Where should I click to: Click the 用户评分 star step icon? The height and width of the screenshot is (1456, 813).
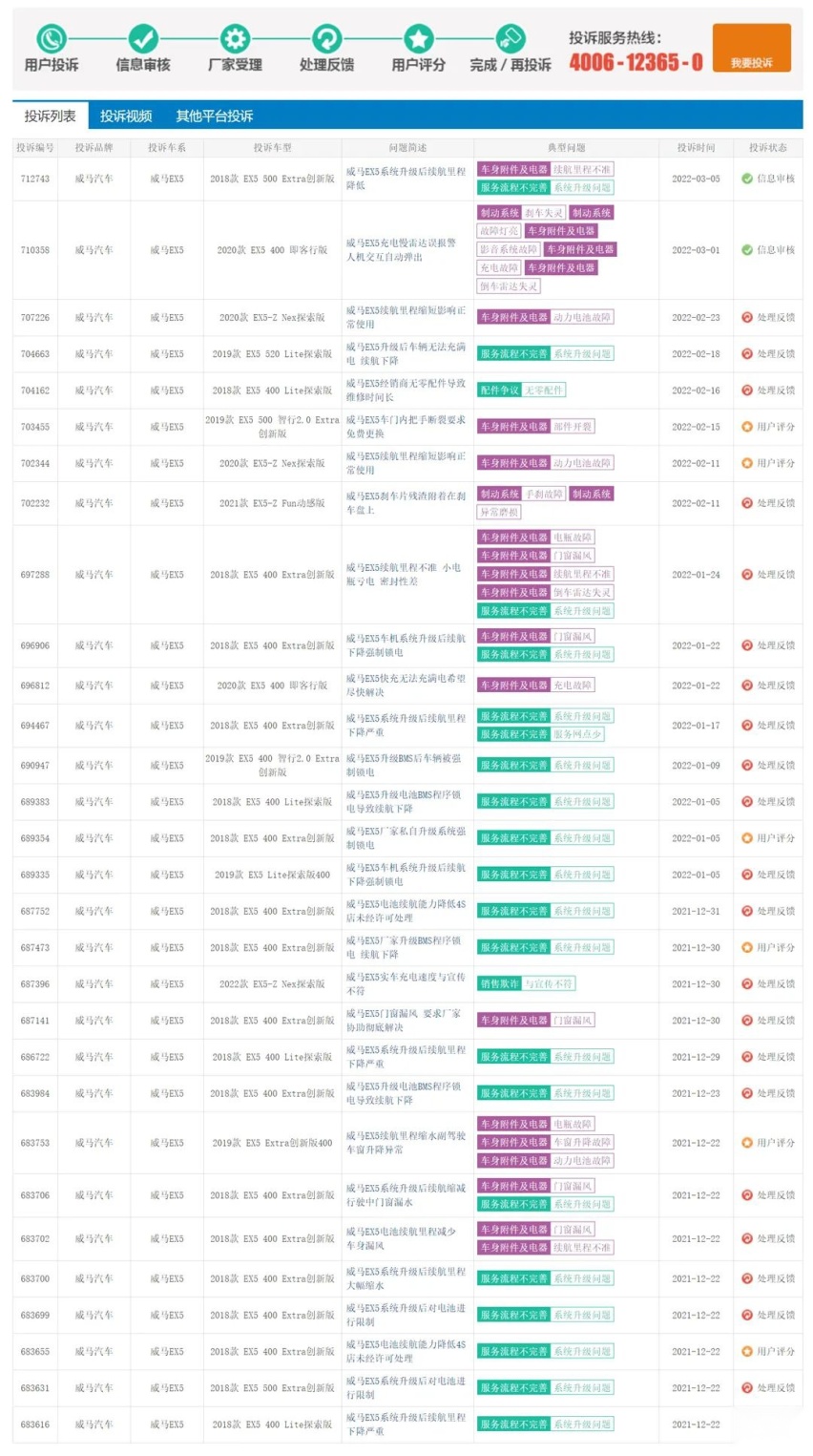(418, 38)
